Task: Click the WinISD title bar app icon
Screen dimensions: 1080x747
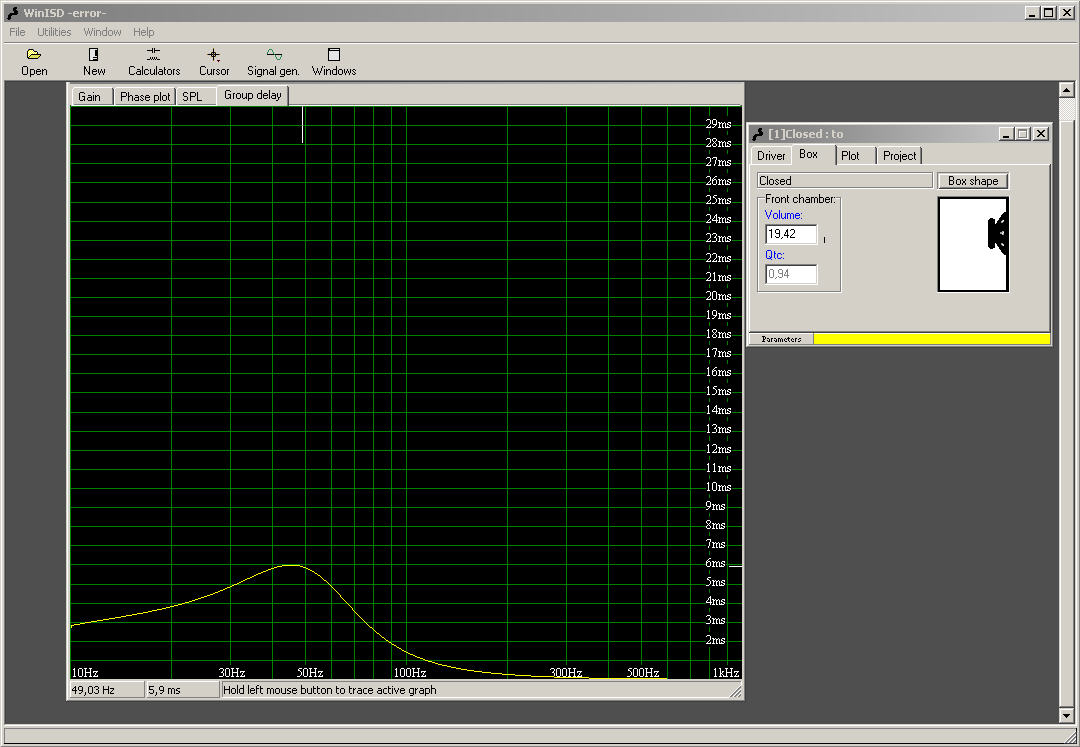Action: 13,13
